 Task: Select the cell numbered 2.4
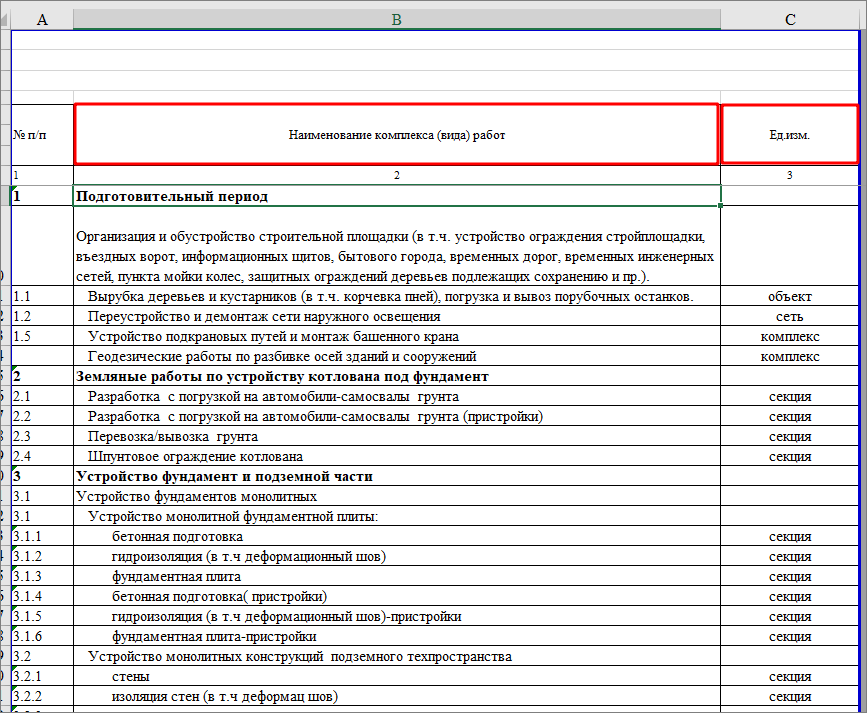(x=41, y=456)
